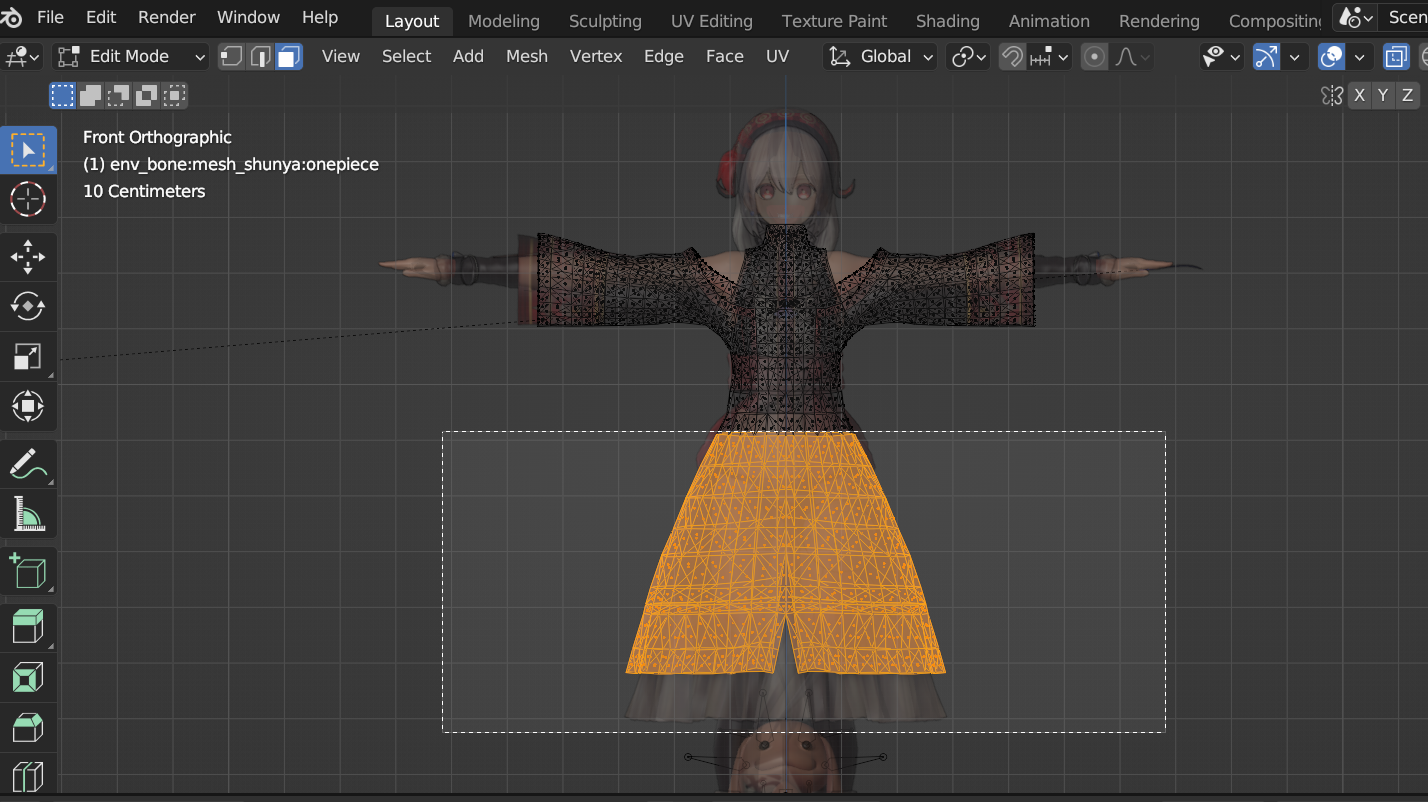Activate the Cursor tool

point(28,200)
